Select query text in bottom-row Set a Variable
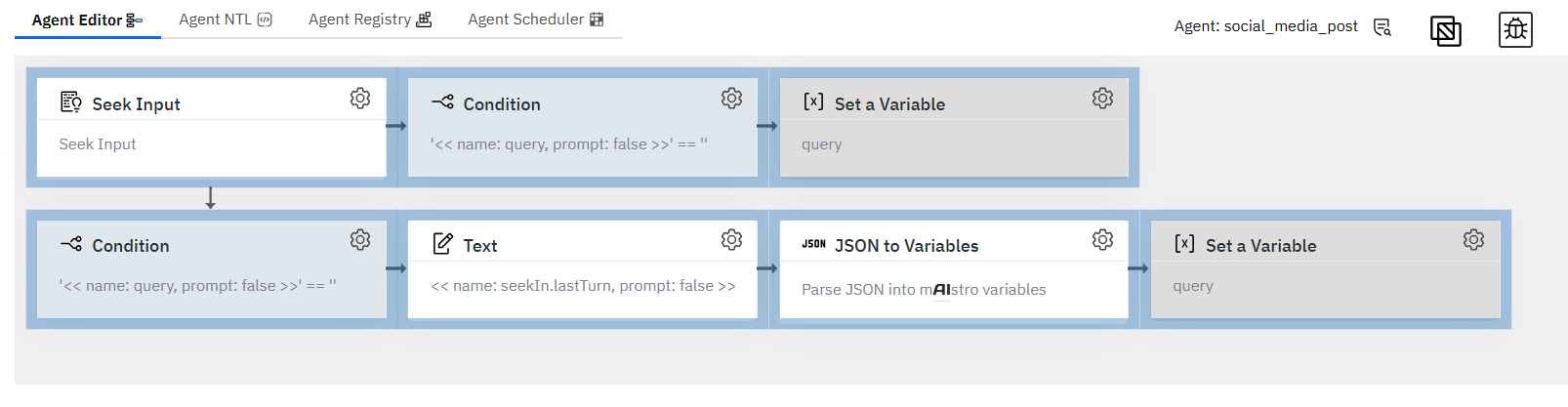The image size is (1568, 407). [x=1193, y=286]
